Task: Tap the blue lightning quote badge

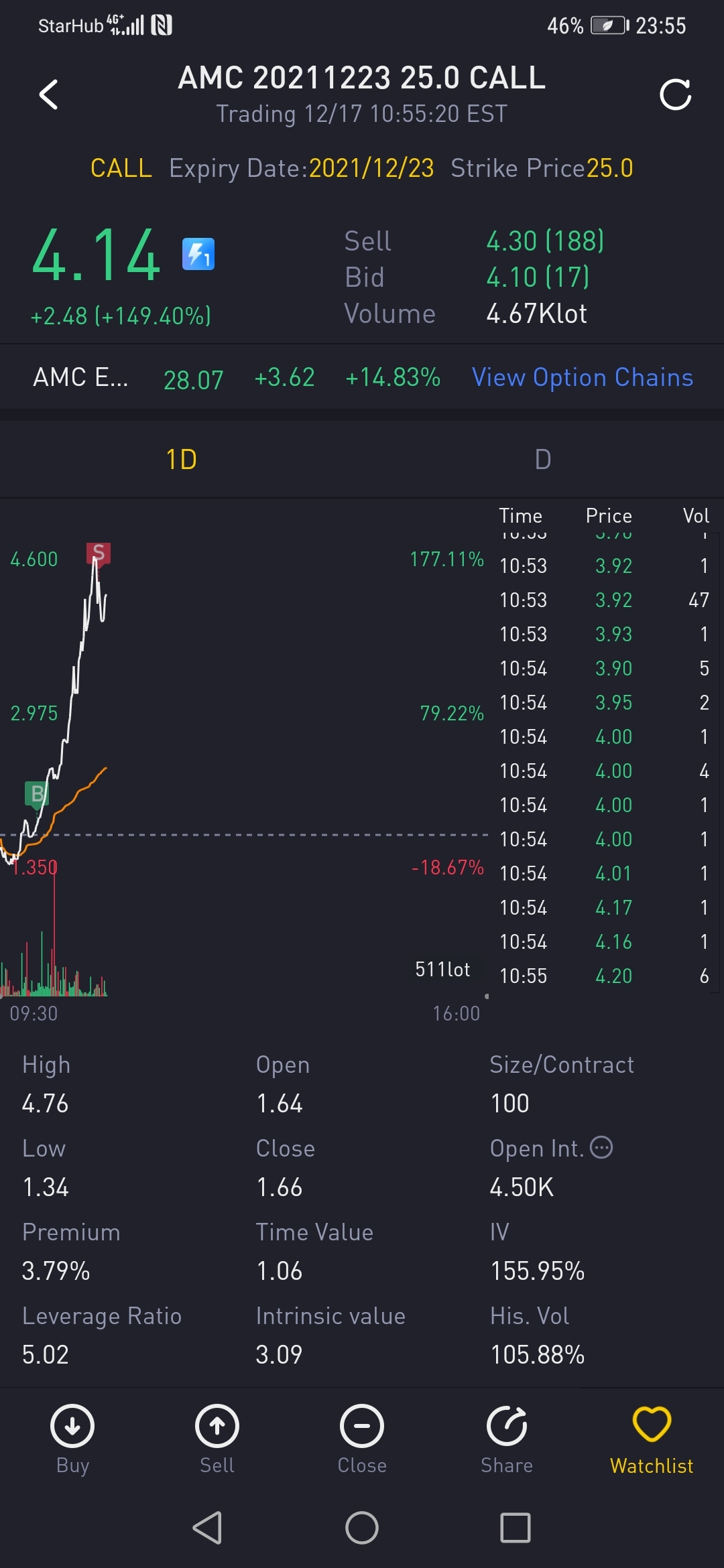Action: (198, 254)
